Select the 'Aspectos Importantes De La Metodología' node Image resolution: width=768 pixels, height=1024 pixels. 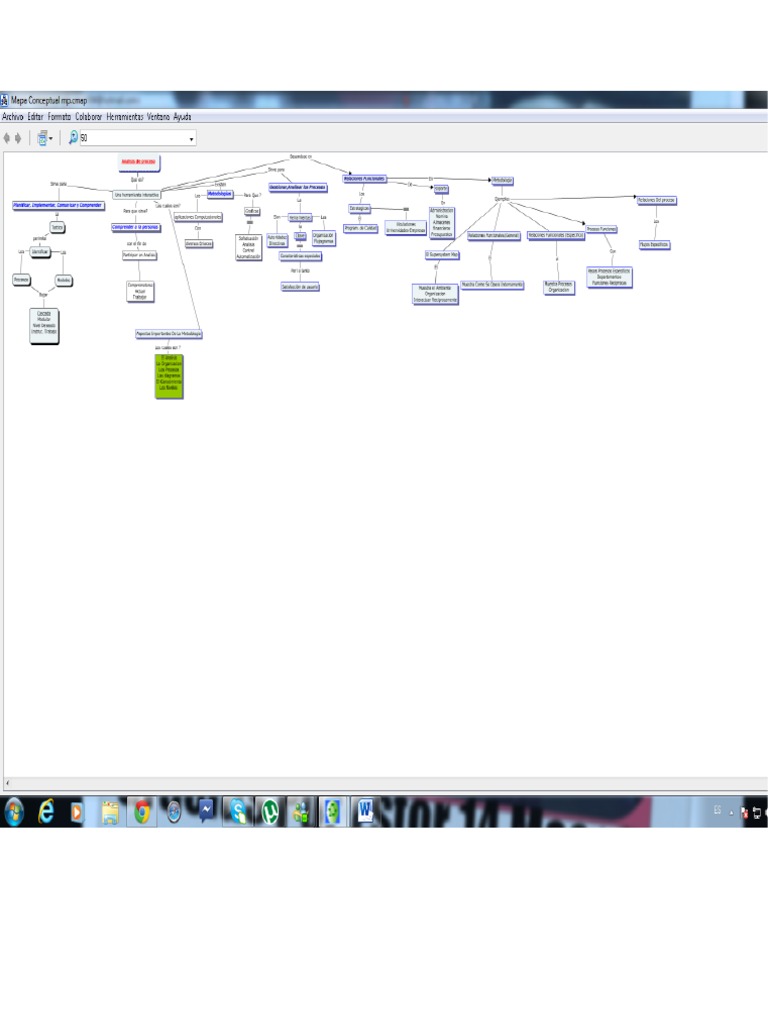coord(168,334)
